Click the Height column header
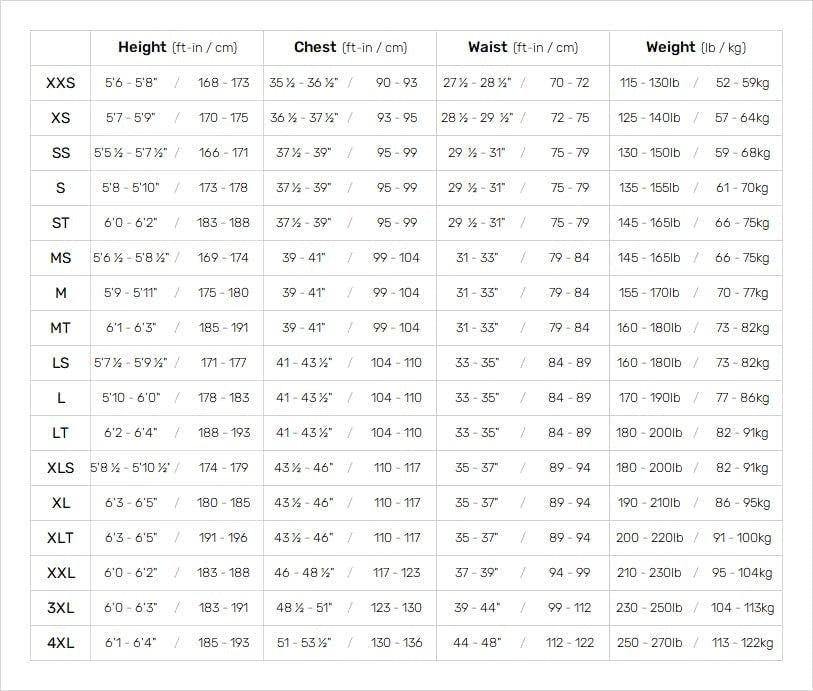The height and width of the screenshot is (691, 813). coord(177,48)
